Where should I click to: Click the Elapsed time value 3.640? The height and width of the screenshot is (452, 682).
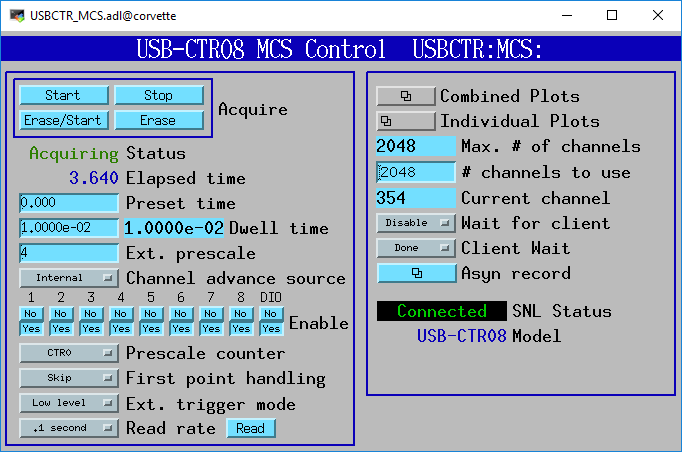(x=94, y=178)
